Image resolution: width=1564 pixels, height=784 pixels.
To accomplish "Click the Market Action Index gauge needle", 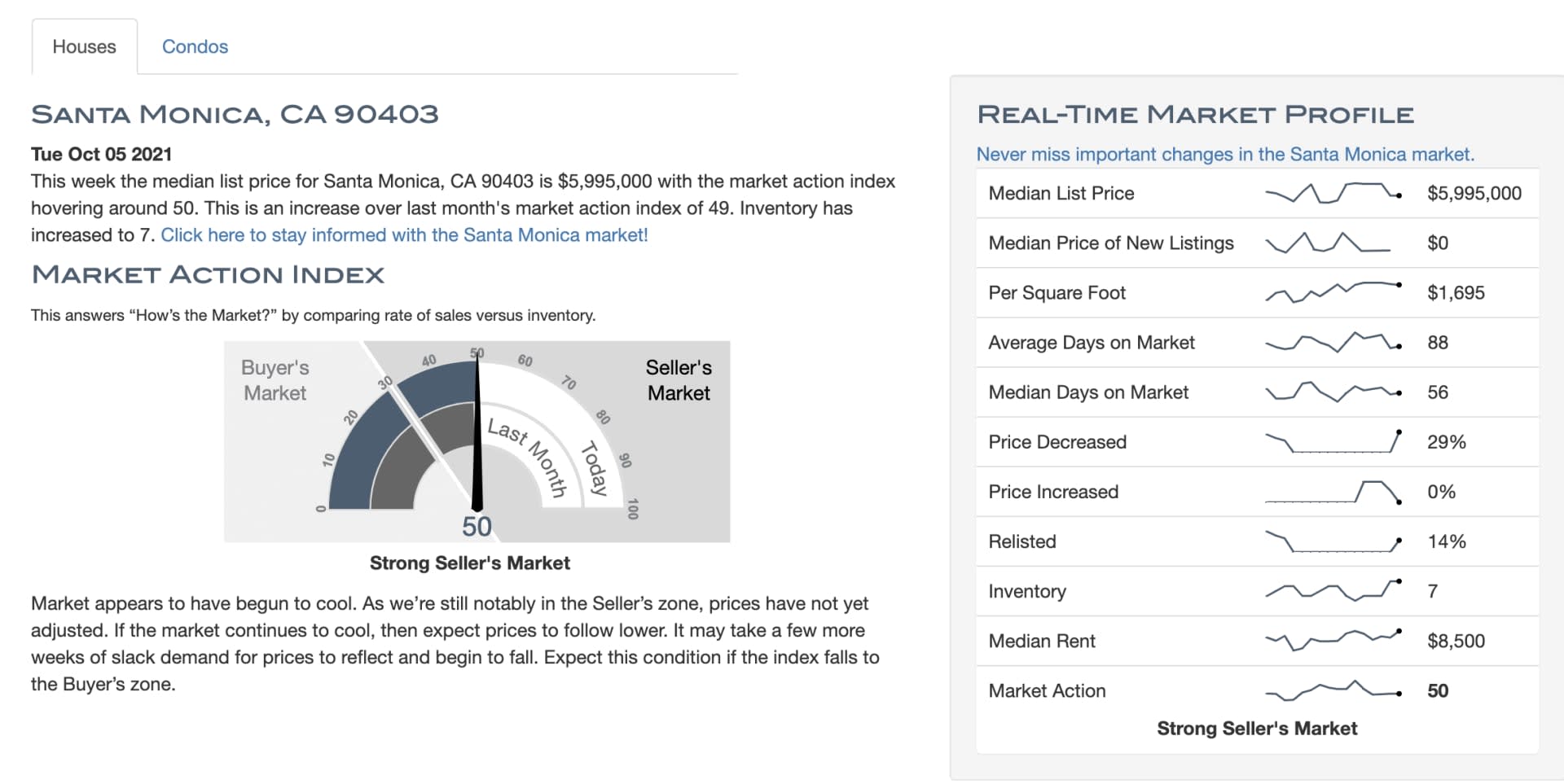I will pos(477,440).
